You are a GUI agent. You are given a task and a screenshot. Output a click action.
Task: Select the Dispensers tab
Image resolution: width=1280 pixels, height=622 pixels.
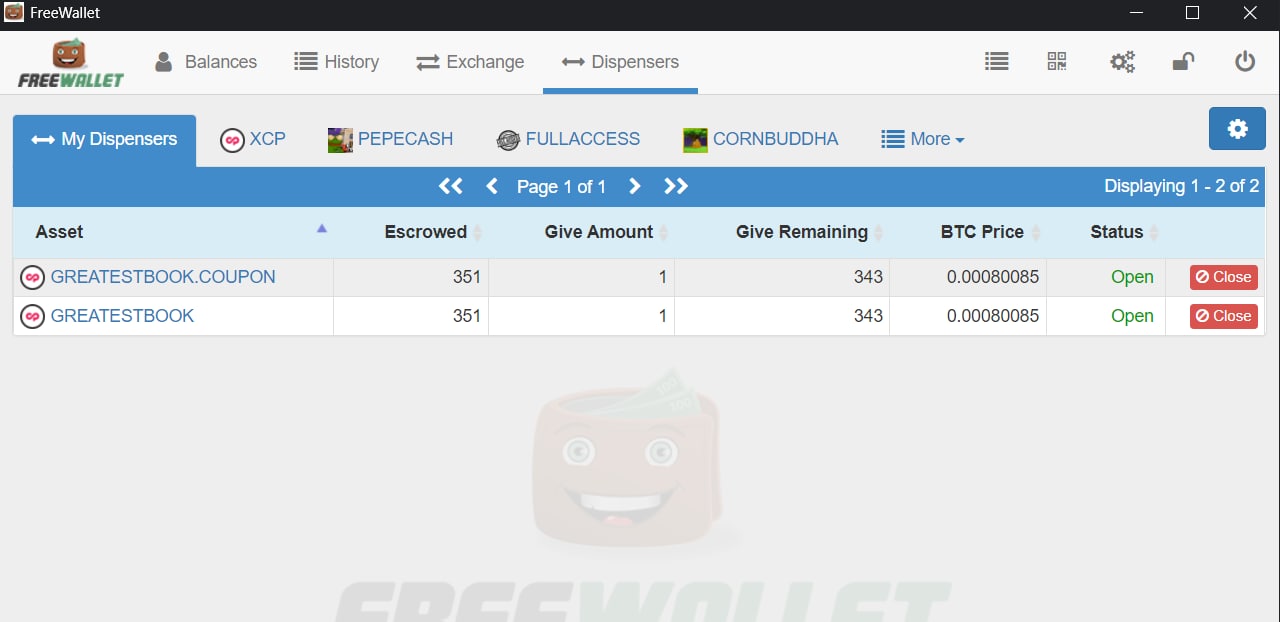[x=620, y=62]
